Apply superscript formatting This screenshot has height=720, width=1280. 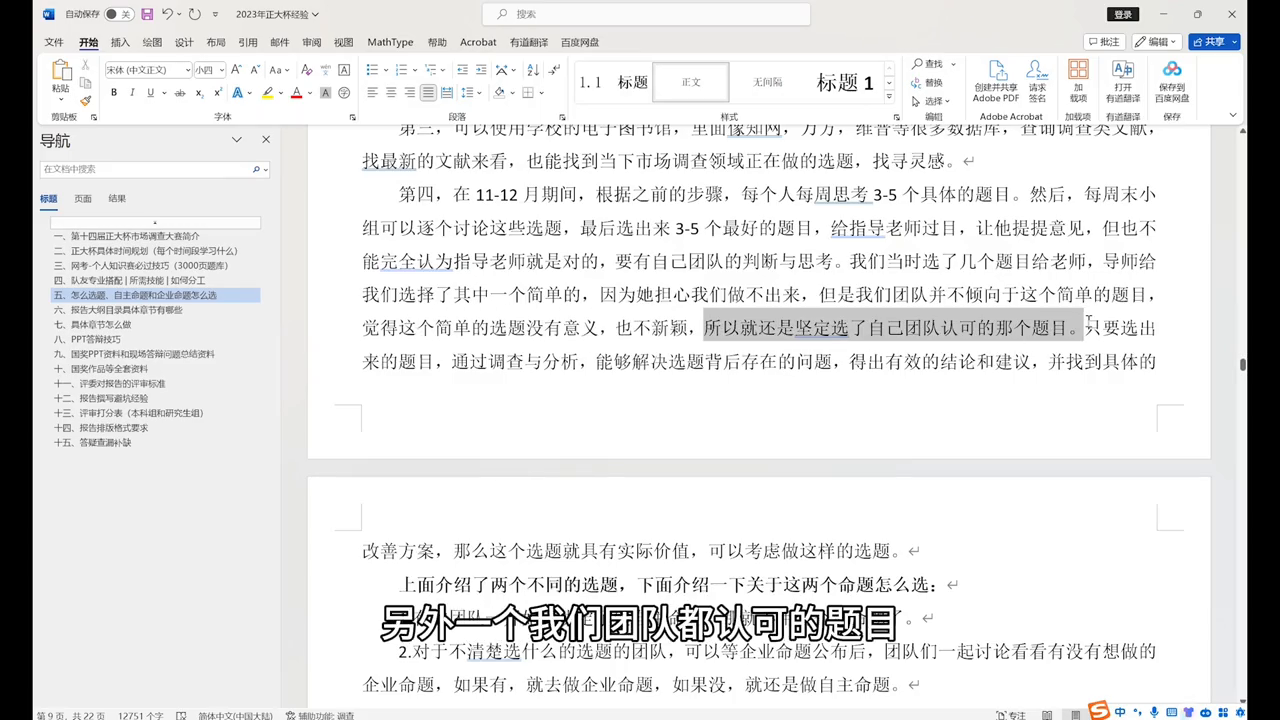click(218, 93)
